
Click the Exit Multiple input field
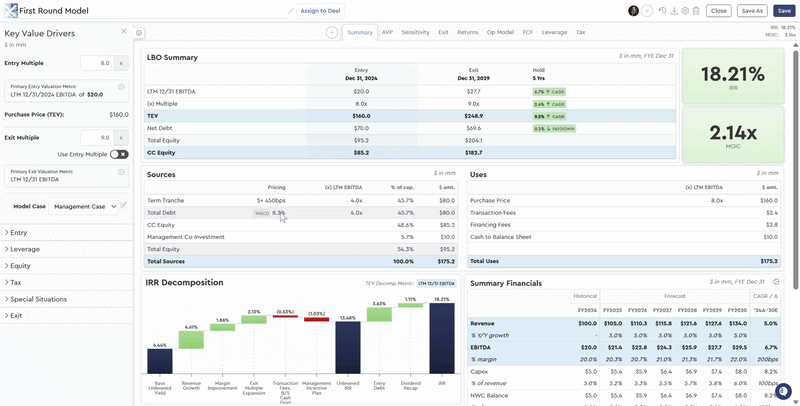[x=97, y=138]
